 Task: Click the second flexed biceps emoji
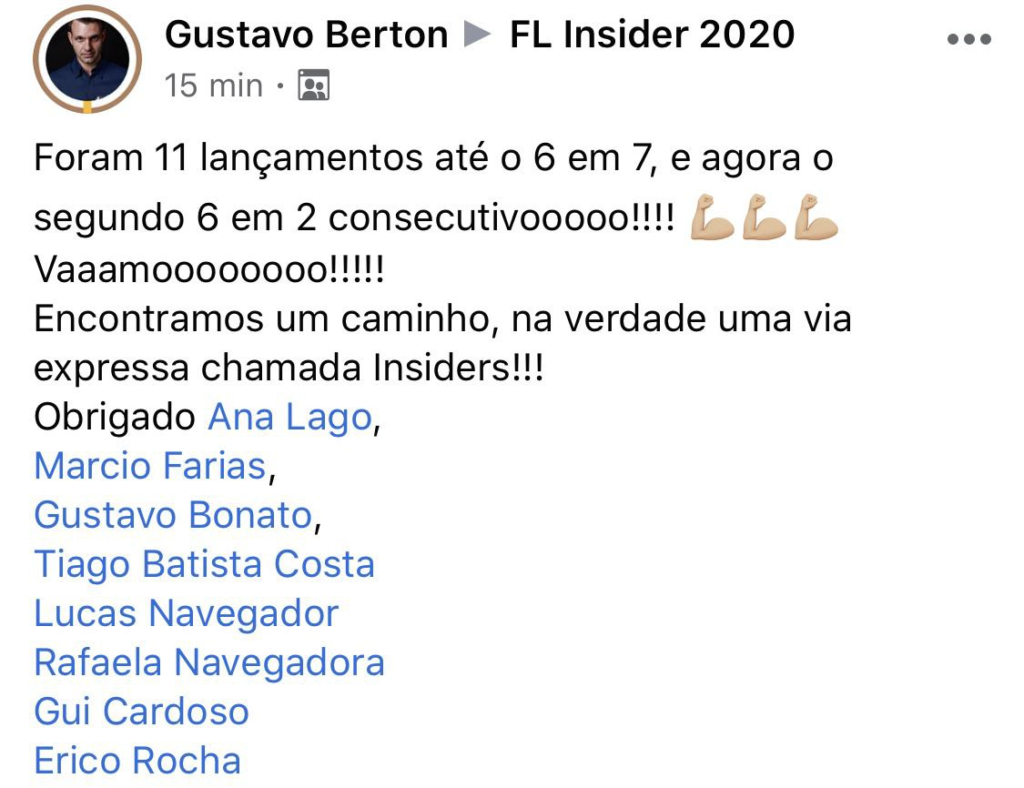coord(764,217)
